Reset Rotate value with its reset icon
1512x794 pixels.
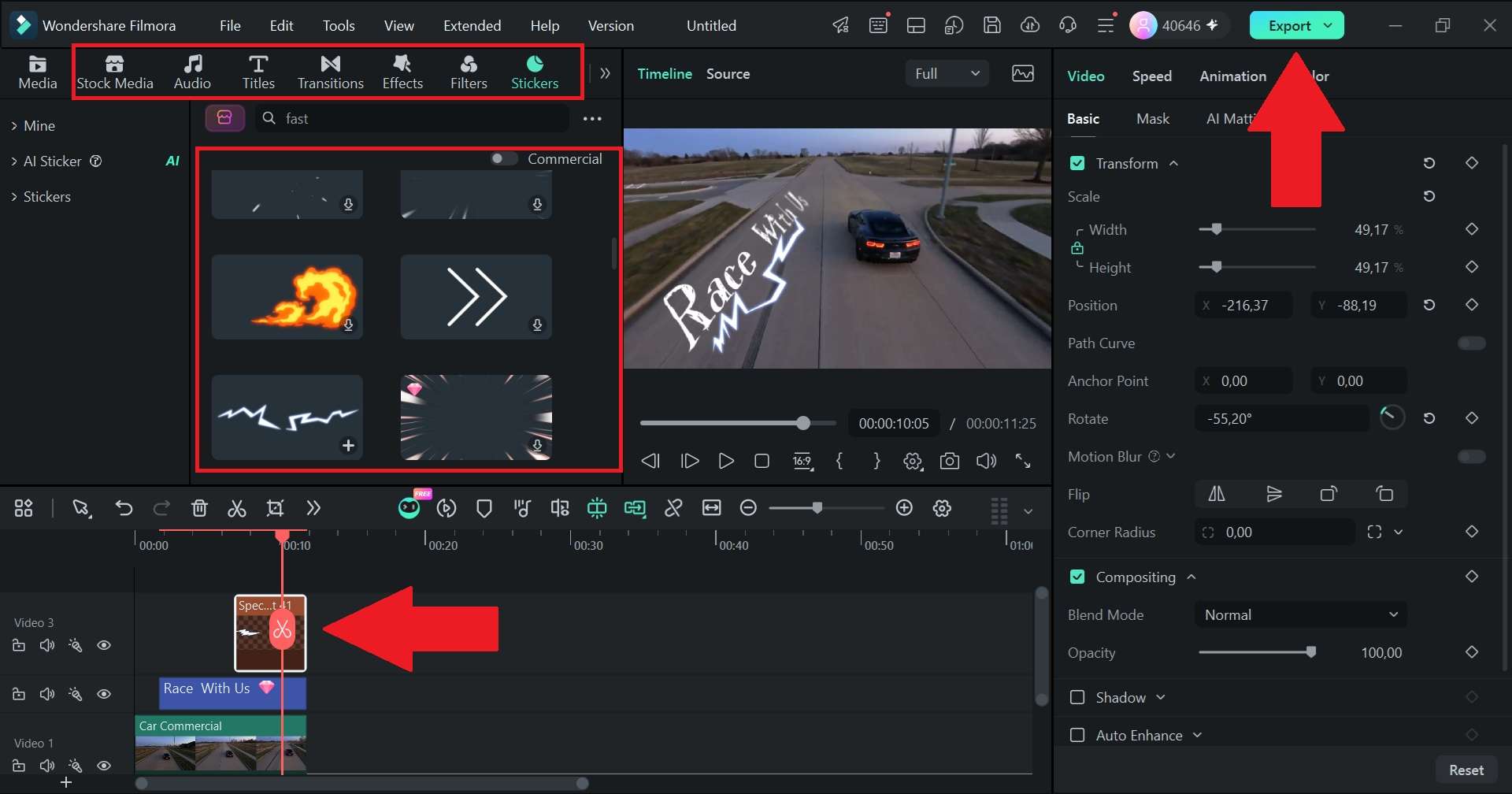1429,418
